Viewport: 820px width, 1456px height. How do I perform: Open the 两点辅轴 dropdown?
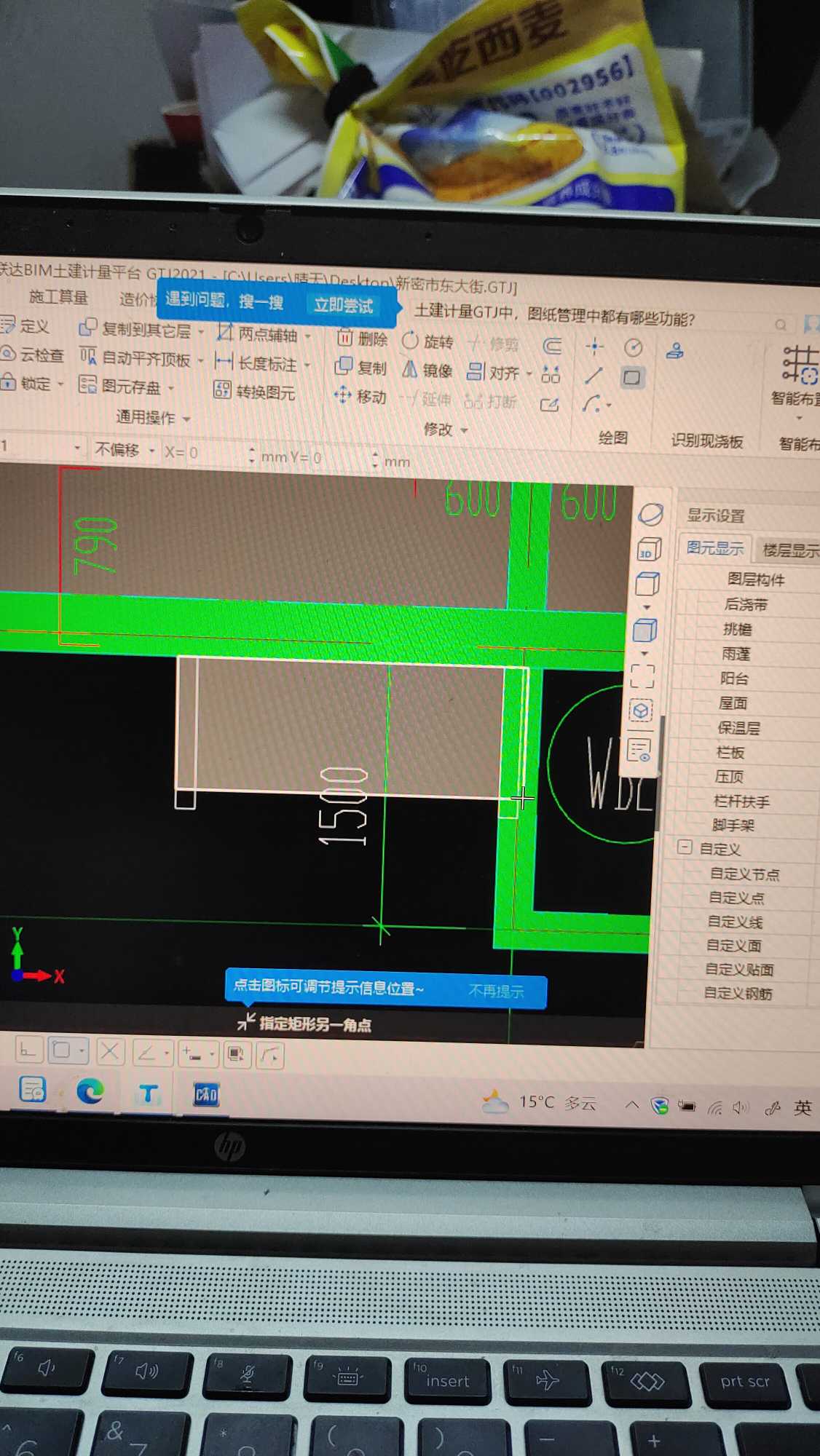click(308, 336)
